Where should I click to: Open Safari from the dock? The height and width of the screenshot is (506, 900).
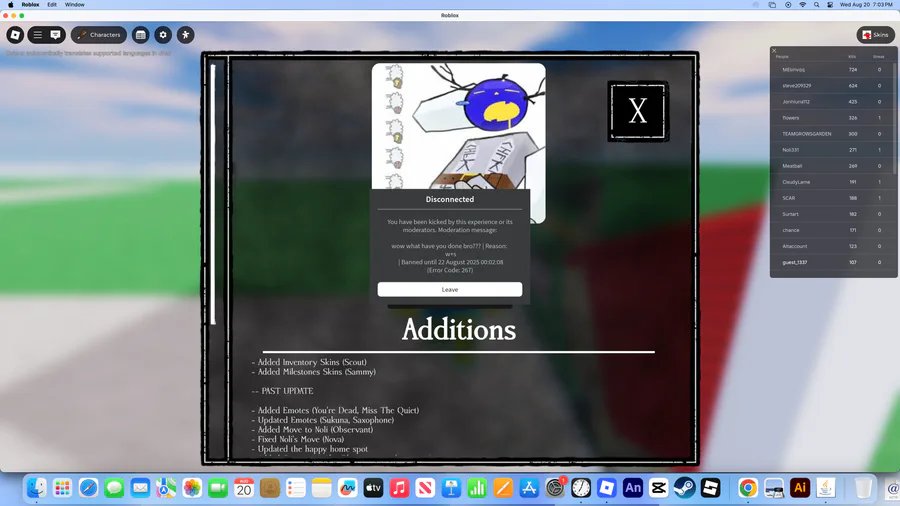point(88,488)
